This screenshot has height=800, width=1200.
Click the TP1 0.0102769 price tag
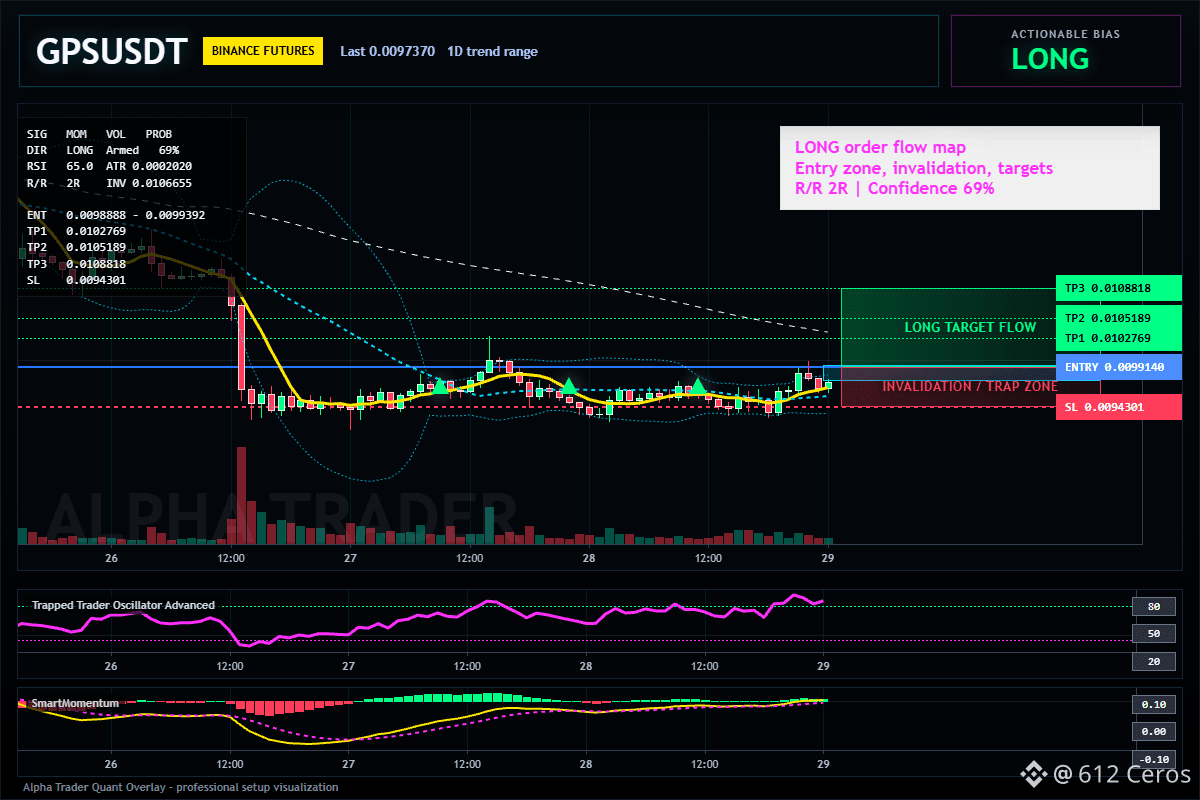pos(1119,339)
